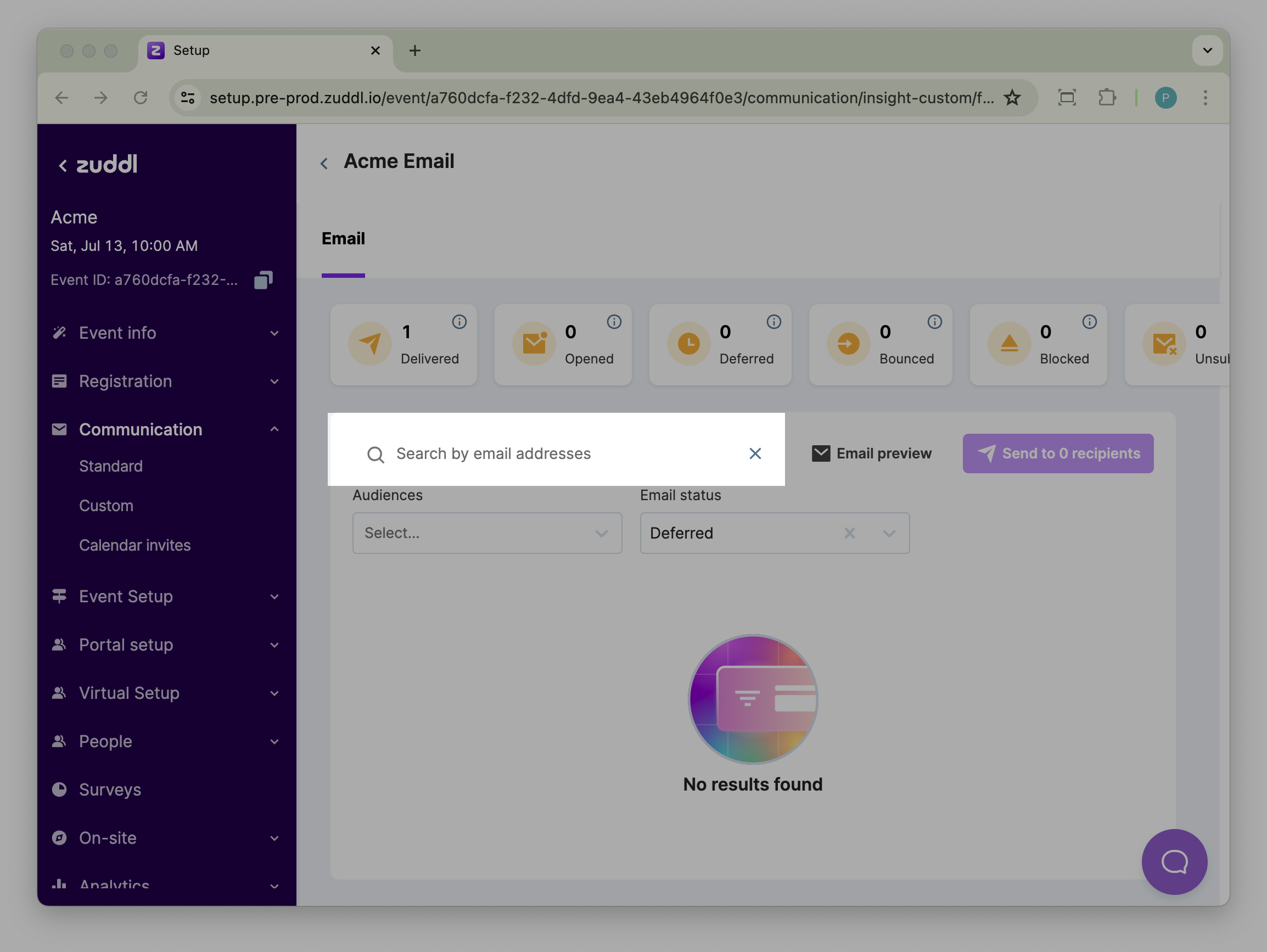Click the info icon on Opened card
The width and height of the screenshot is (1267, 952).
tap(614, 322)
